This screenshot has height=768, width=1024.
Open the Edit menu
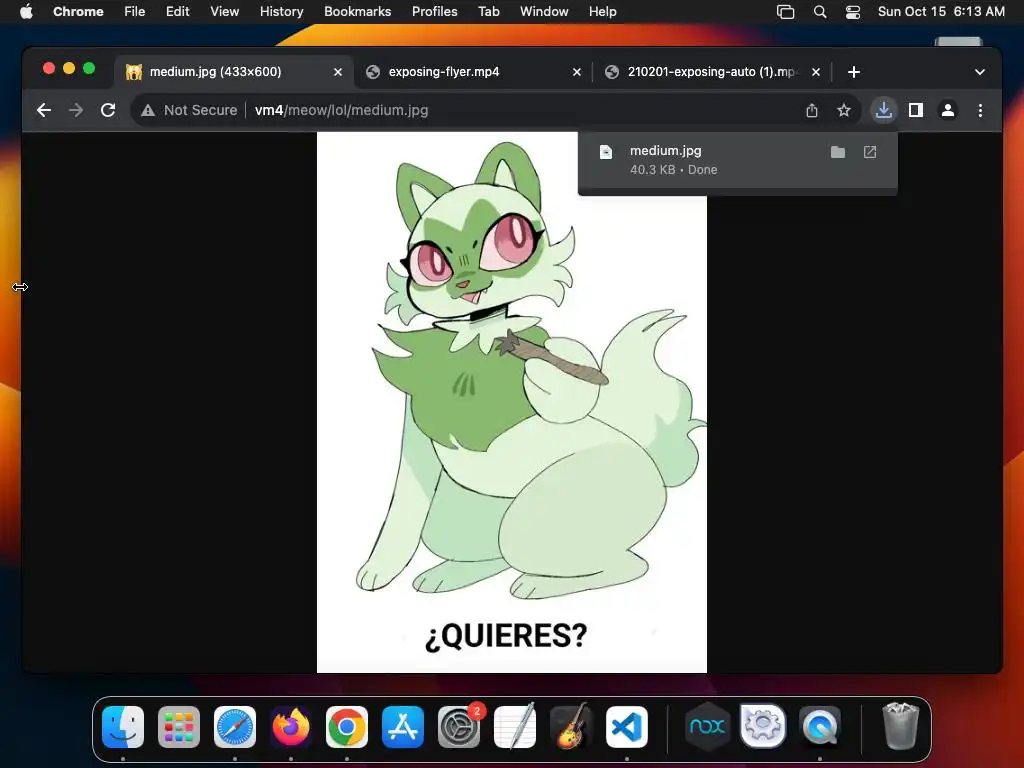[x=177, y=12]
